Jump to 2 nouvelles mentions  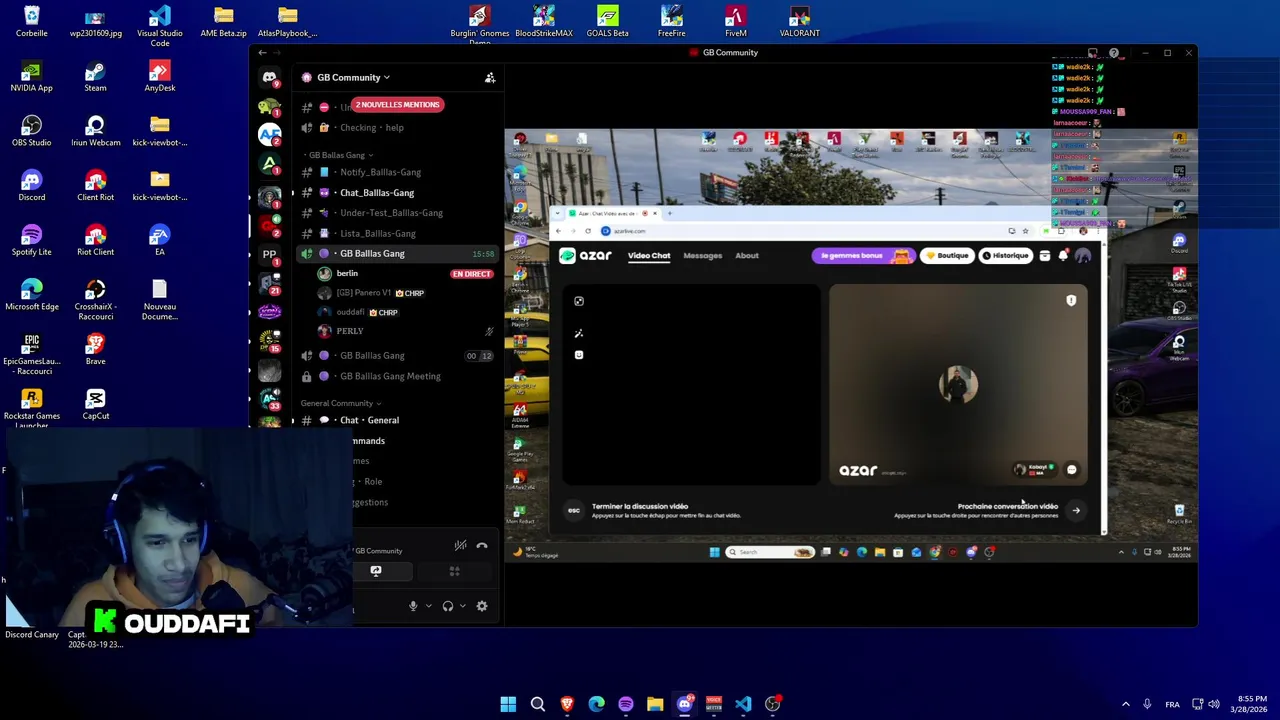click(x=397, y=105)
